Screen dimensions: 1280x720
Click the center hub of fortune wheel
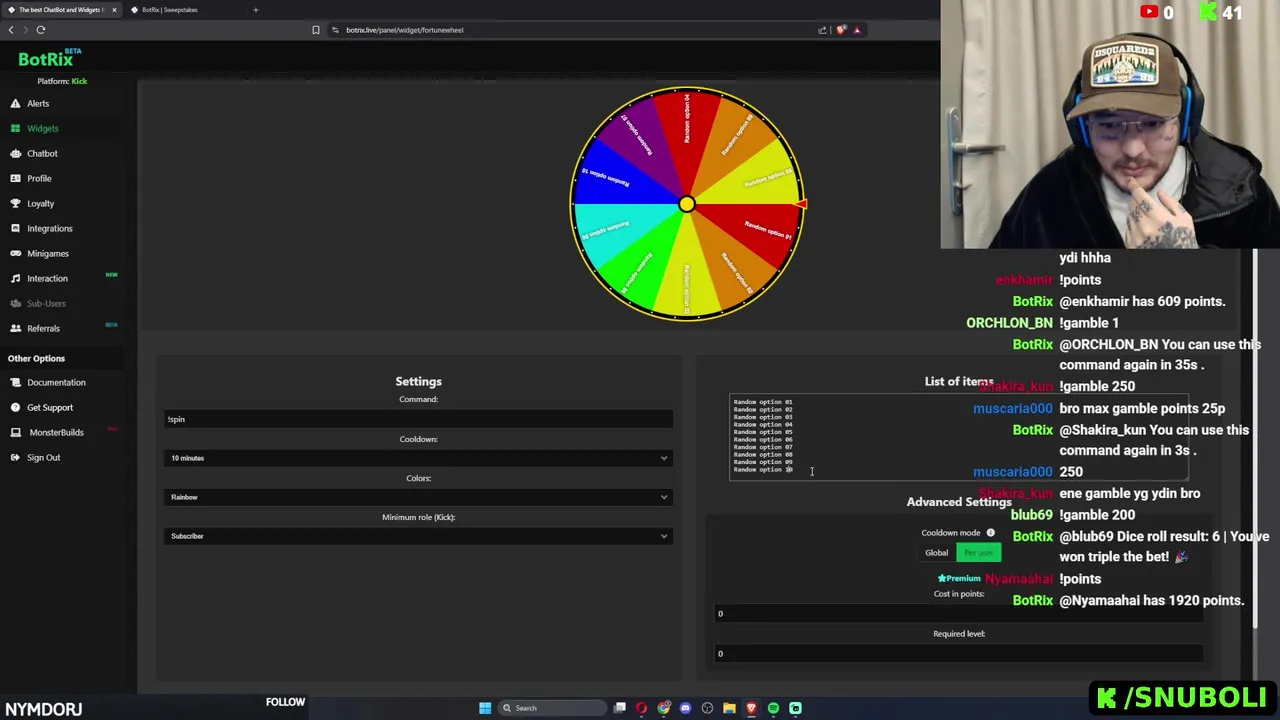pos(686,205)
